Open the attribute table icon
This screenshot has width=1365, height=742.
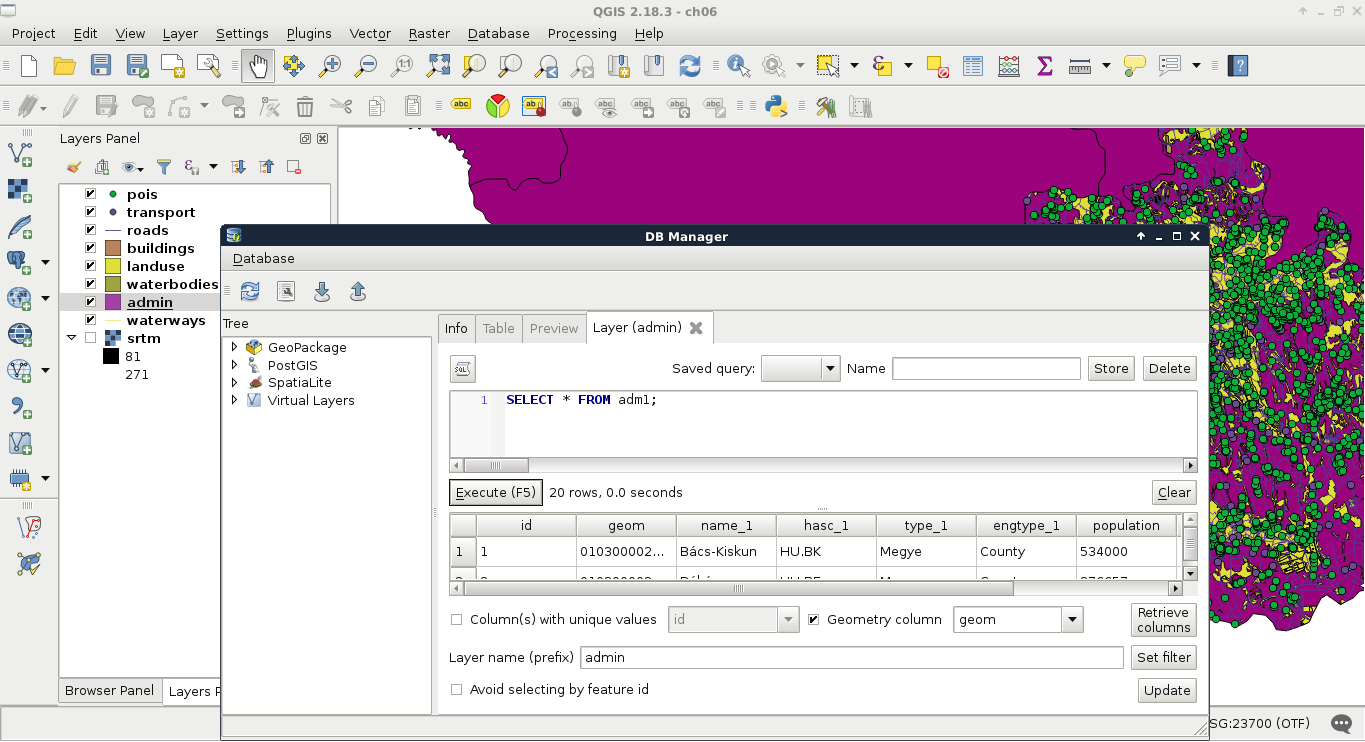pos(972,66)
